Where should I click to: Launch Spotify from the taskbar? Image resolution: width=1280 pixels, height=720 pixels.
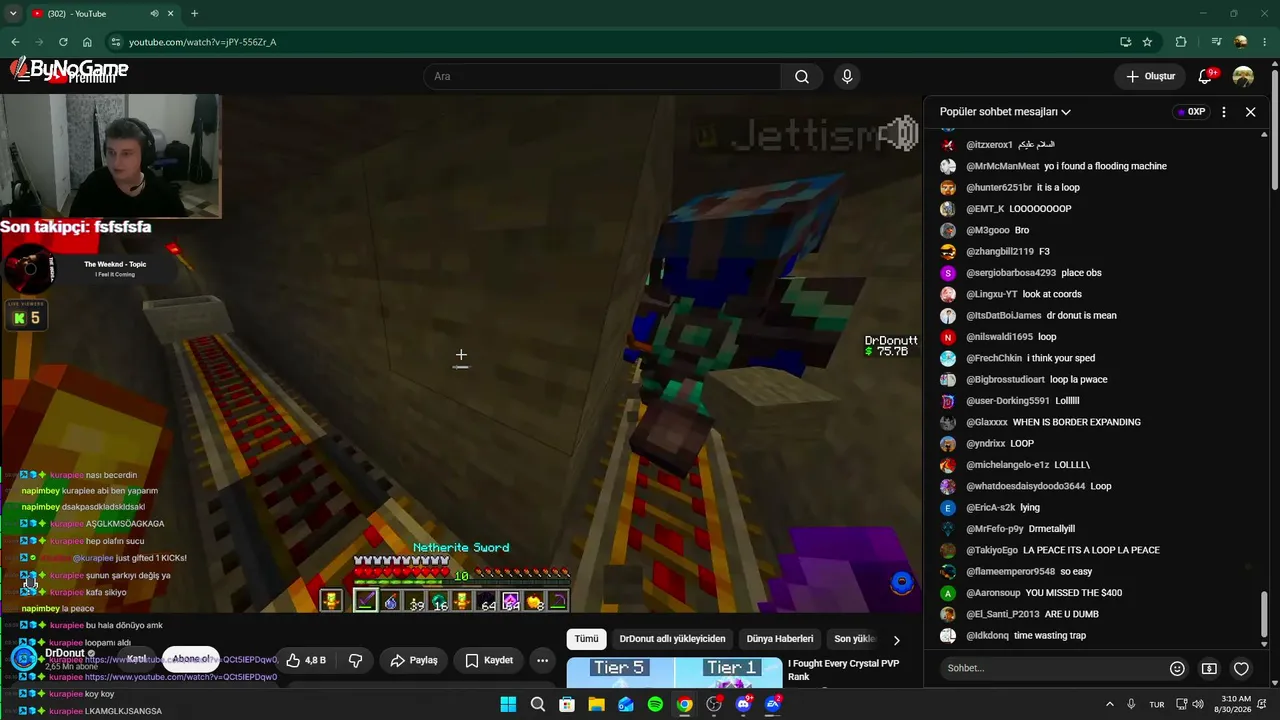pyautogui.click(x=655, y=704)
